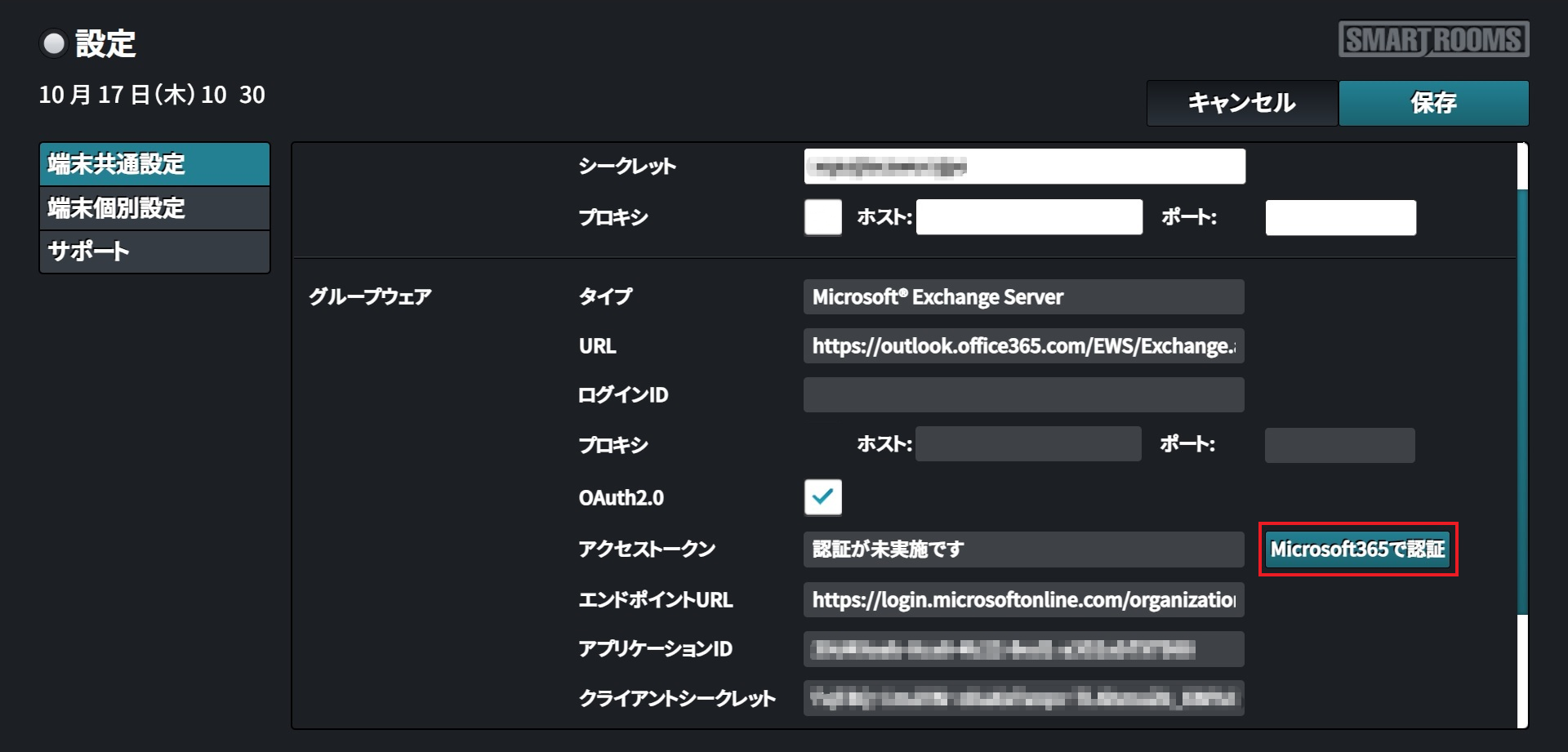Image resolution: width=1568 pixels, height=752 pixels.
Task: Open the 端末個別設定 menu item
Action: click(x=154, y=208)
